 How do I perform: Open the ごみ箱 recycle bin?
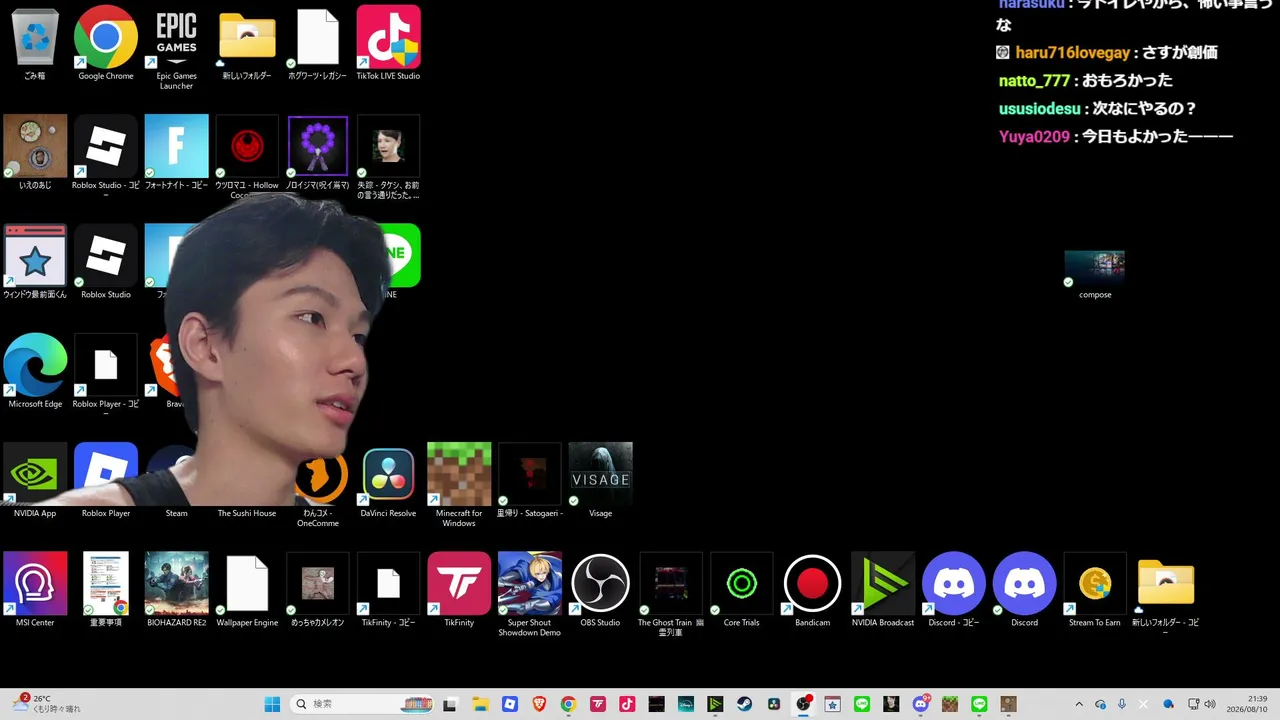(35, 43)
